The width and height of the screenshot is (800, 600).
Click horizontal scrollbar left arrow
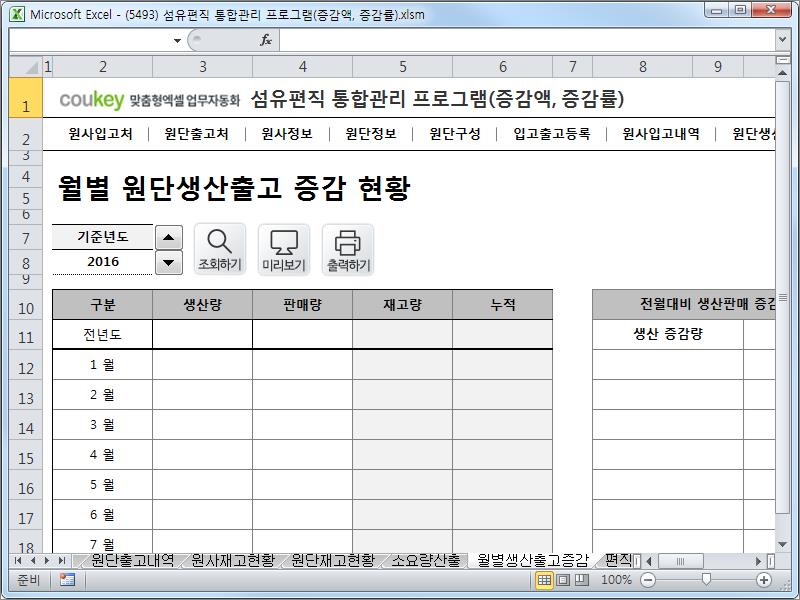(x=648, y=561)
